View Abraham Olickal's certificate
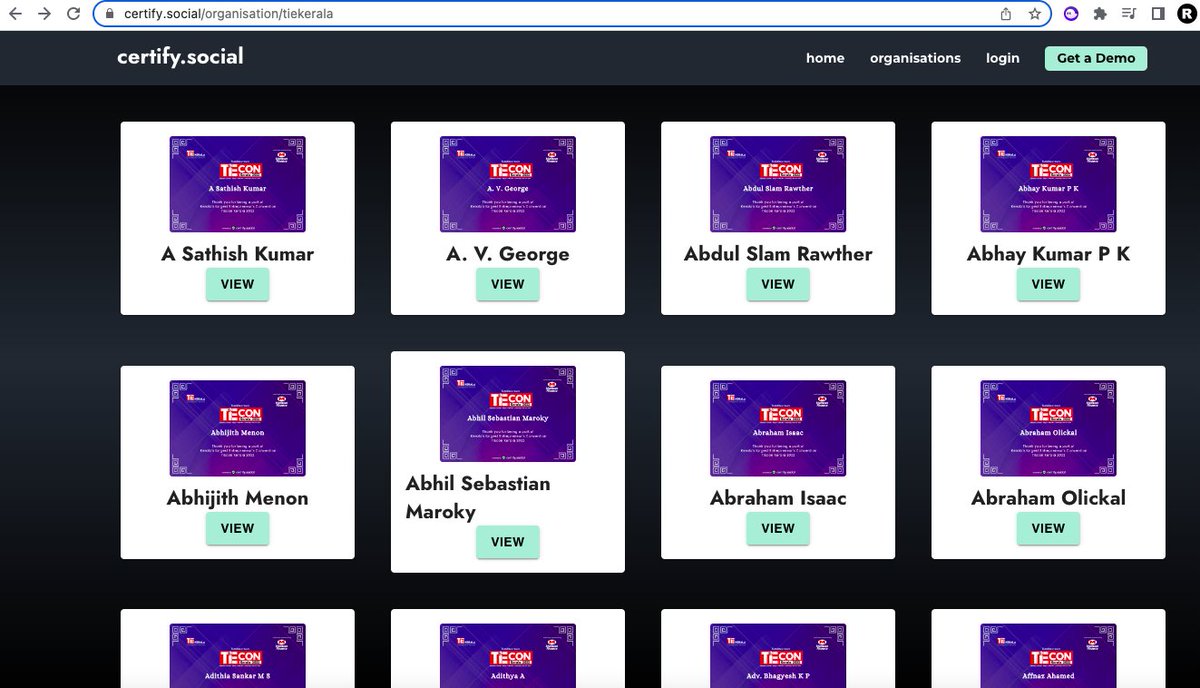 coord(1048,528)
